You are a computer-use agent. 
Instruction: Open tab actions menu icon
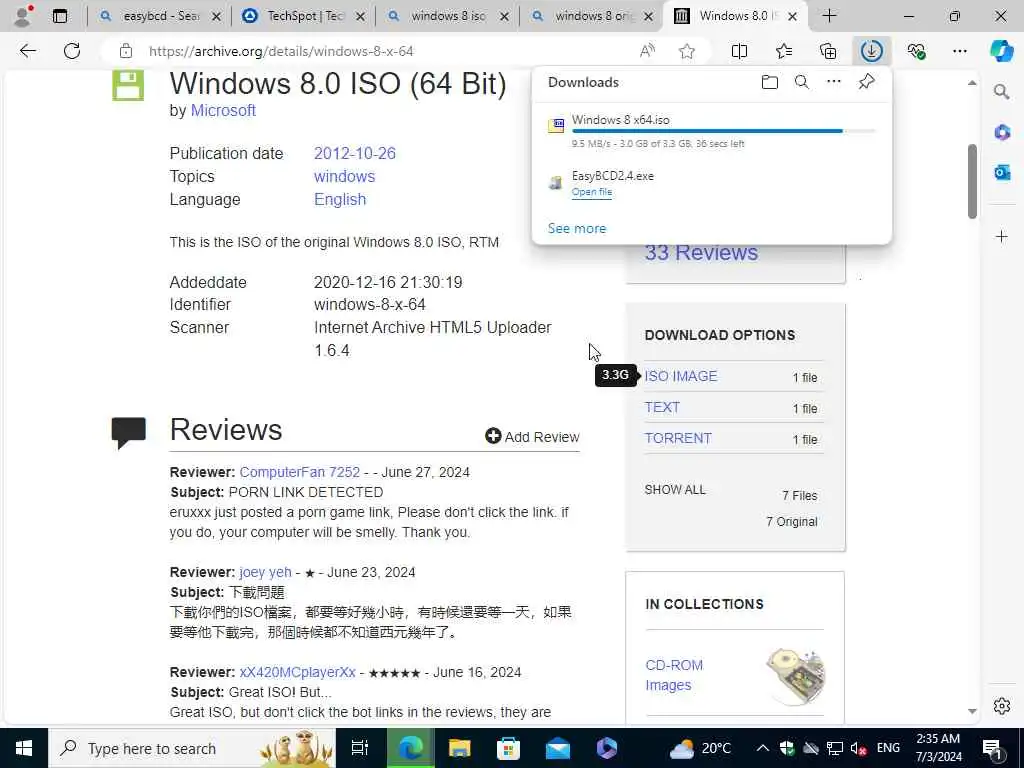tap(60, 16)
